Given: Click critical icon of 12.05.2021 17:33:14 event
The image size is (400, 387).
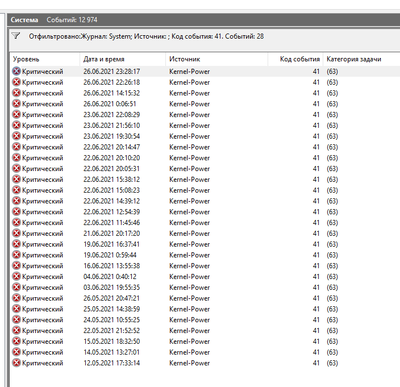Looking at the screenshot, I should 16,363.
